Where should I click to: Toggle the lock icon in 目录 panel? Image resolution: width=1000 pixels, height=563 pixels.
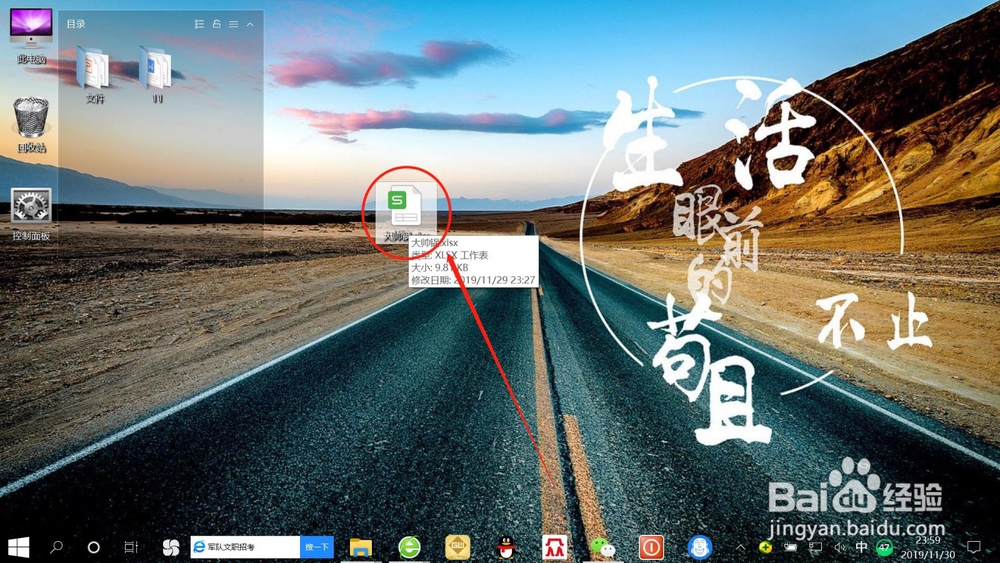217,24
